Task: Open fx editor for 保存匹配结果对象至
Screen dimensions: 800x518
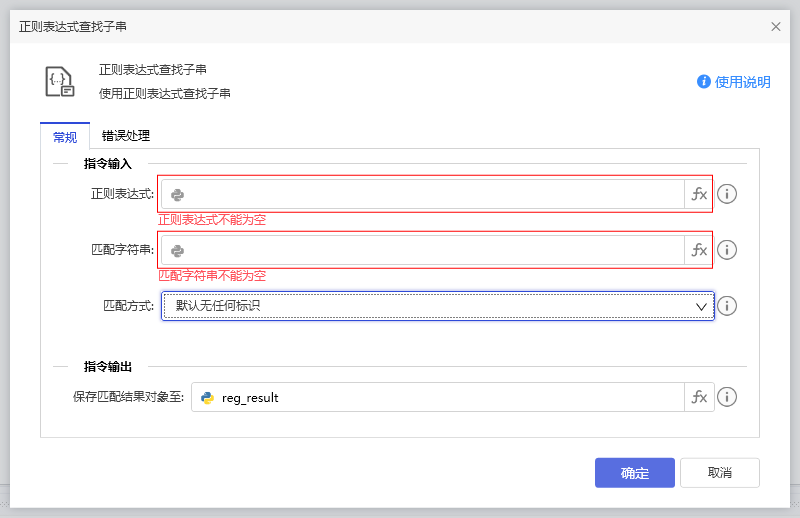Action: tap(699, 398)
